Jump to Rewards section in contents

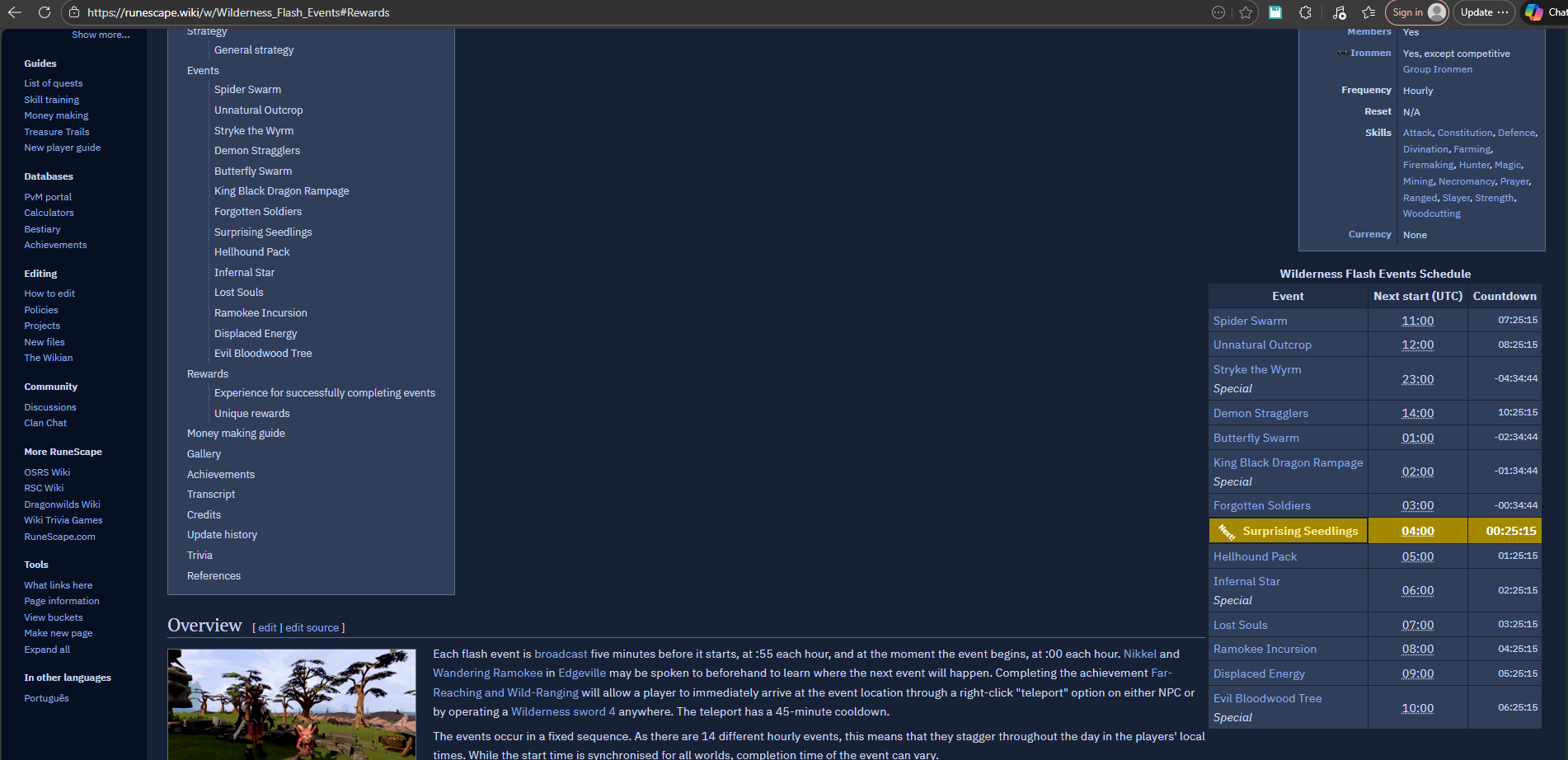(x=208, y=374)
